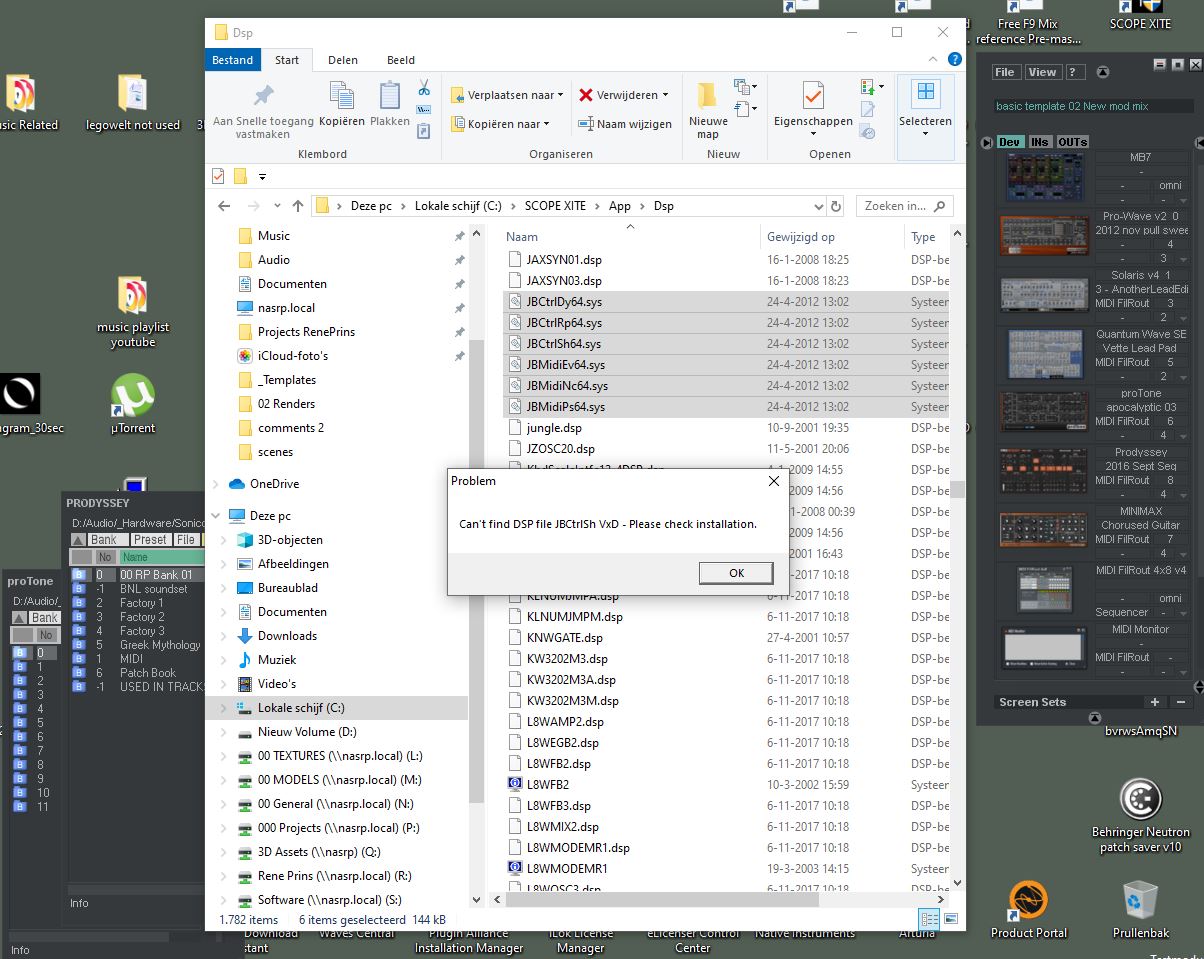Viewport: 1204px width, 959px height.
Task: Select file jungle.dsp
Action: pos(554,428)
